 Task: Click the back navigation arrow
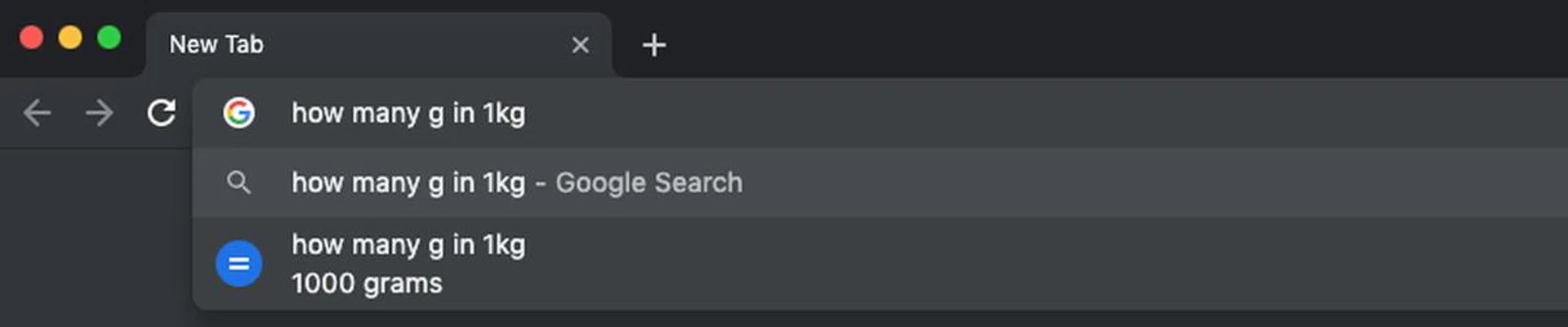tap(37, 113)
